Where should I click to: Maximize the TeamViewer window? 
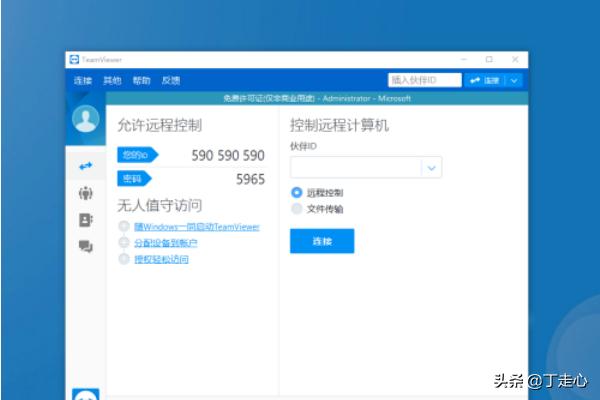tap(489, 59)
